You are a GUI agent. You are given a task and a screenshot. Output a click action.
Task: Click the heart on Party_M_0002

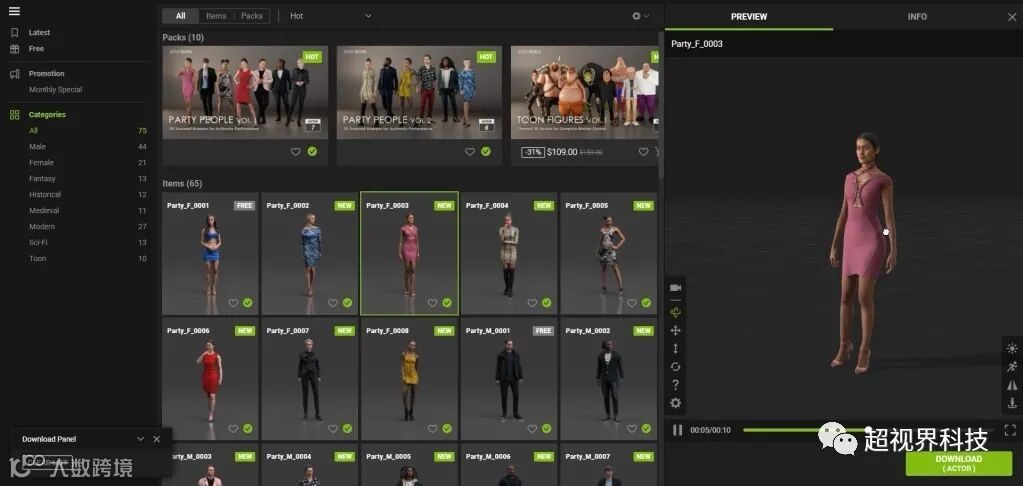(x=632, y=429)
